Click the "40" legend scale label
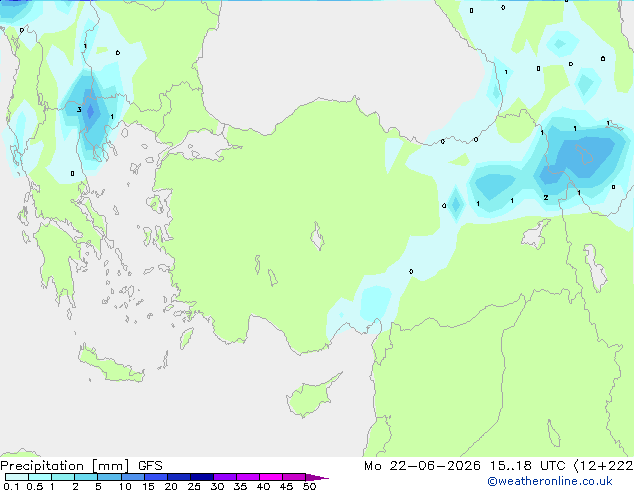Screen dimensions: 634x490 [x=263, y=486]
